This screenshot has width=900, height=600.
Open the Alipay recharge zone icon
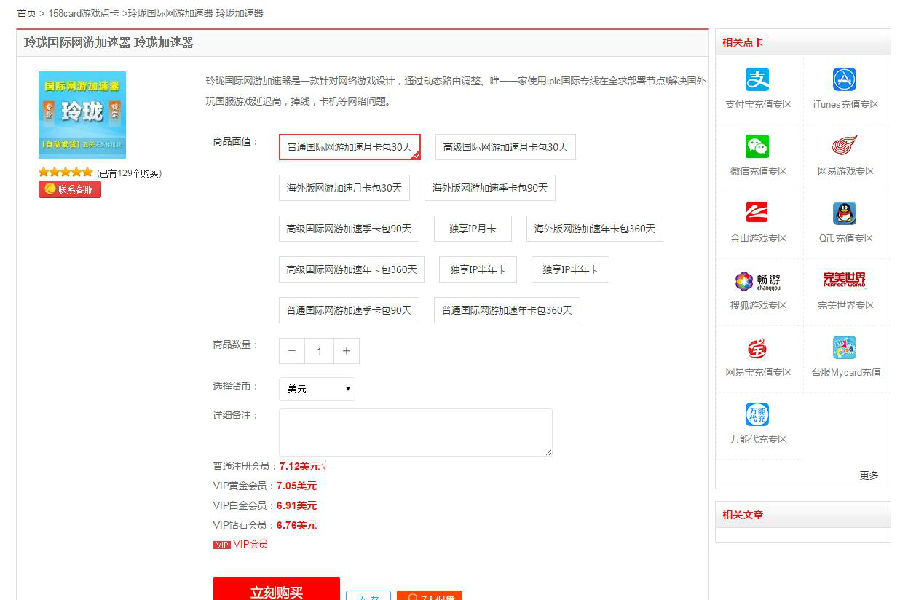pyautogui.click(x=757, y=79)
